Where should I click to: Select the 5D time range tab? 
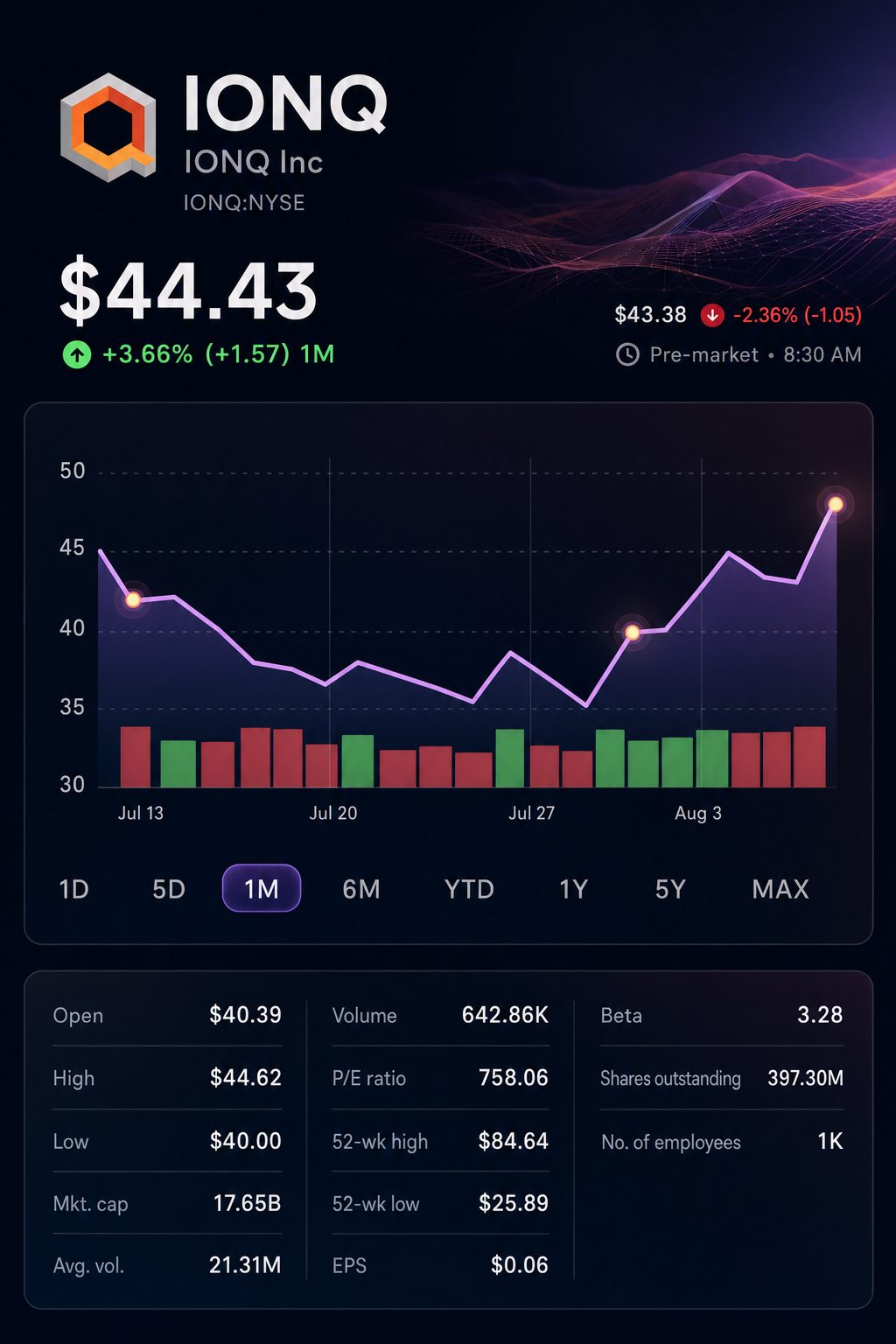coord(169,889)
